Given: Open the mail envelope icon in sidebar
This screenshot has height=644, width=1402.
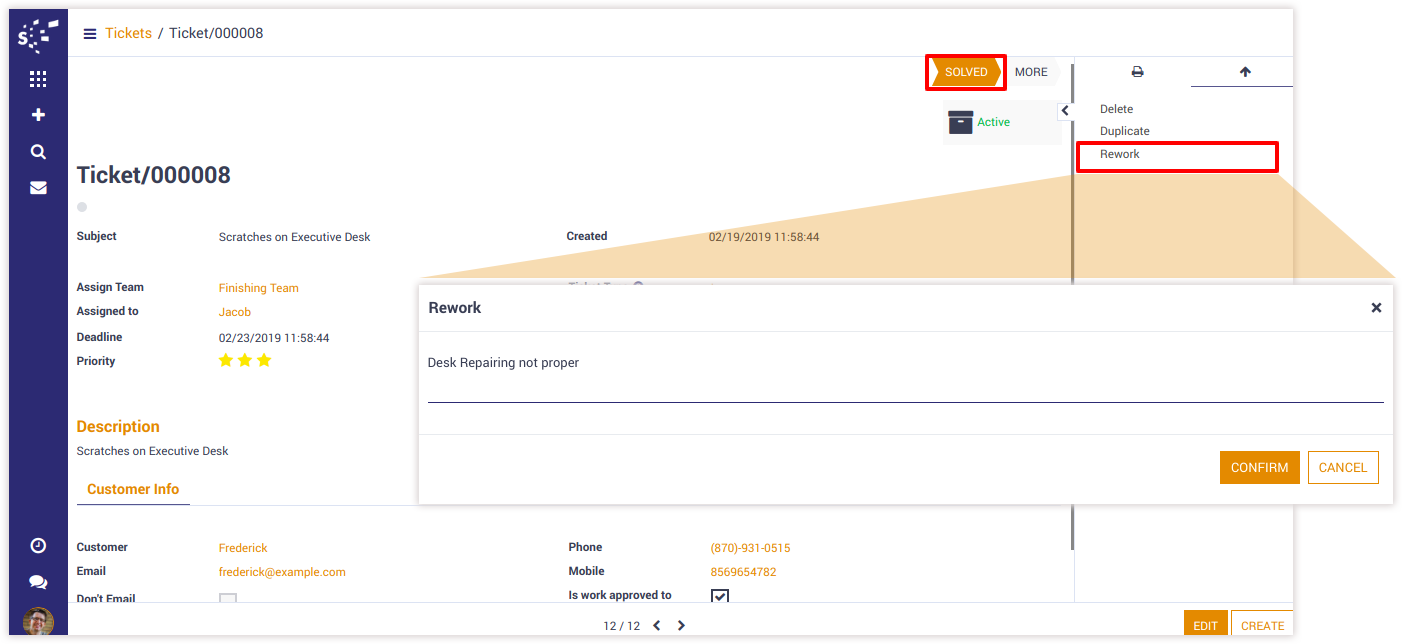Looking at the screenshot, I should [x=38, y=187].
